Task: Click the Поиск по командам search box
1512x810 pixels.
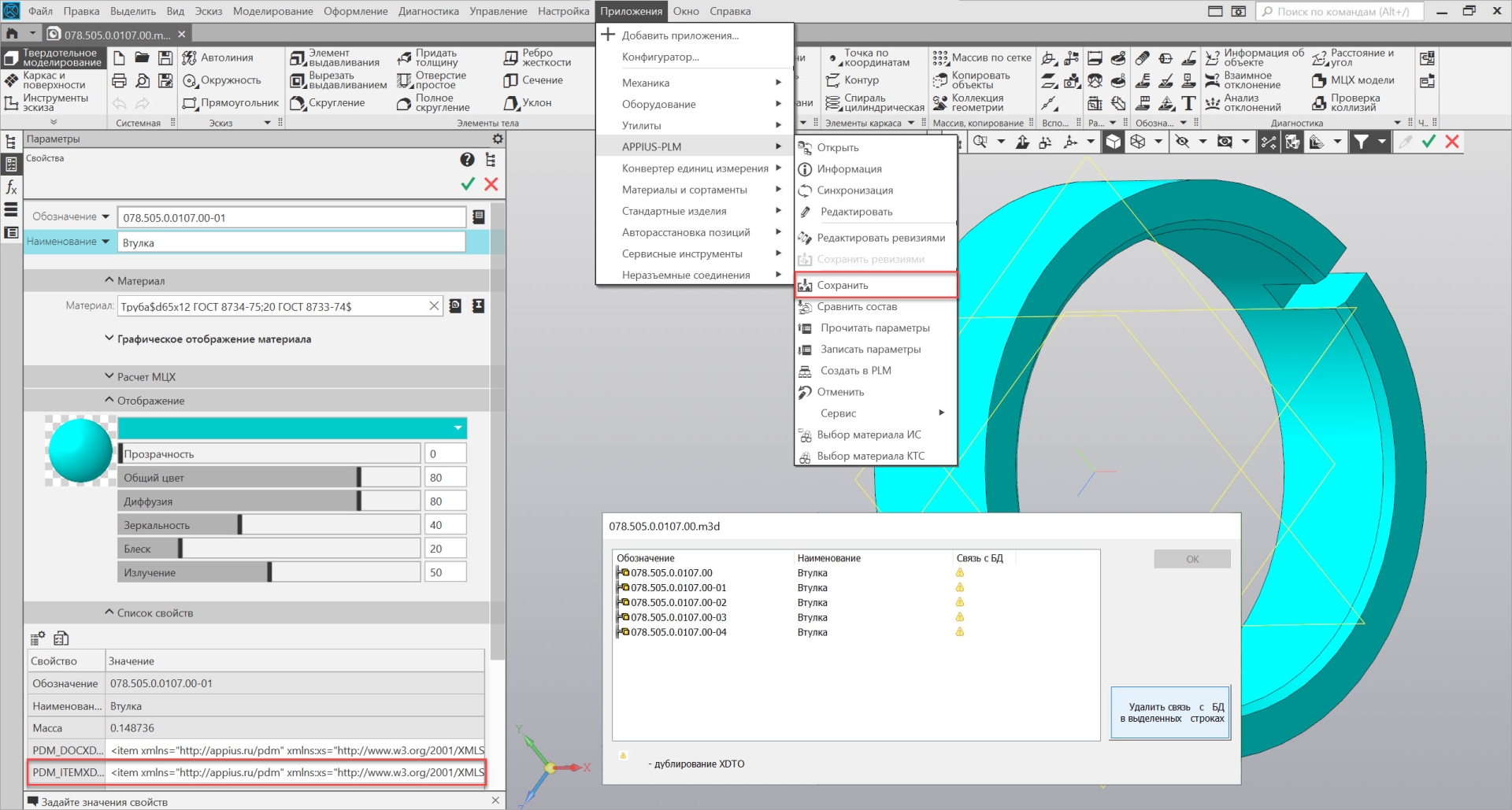Action: tap(1339, 11)
